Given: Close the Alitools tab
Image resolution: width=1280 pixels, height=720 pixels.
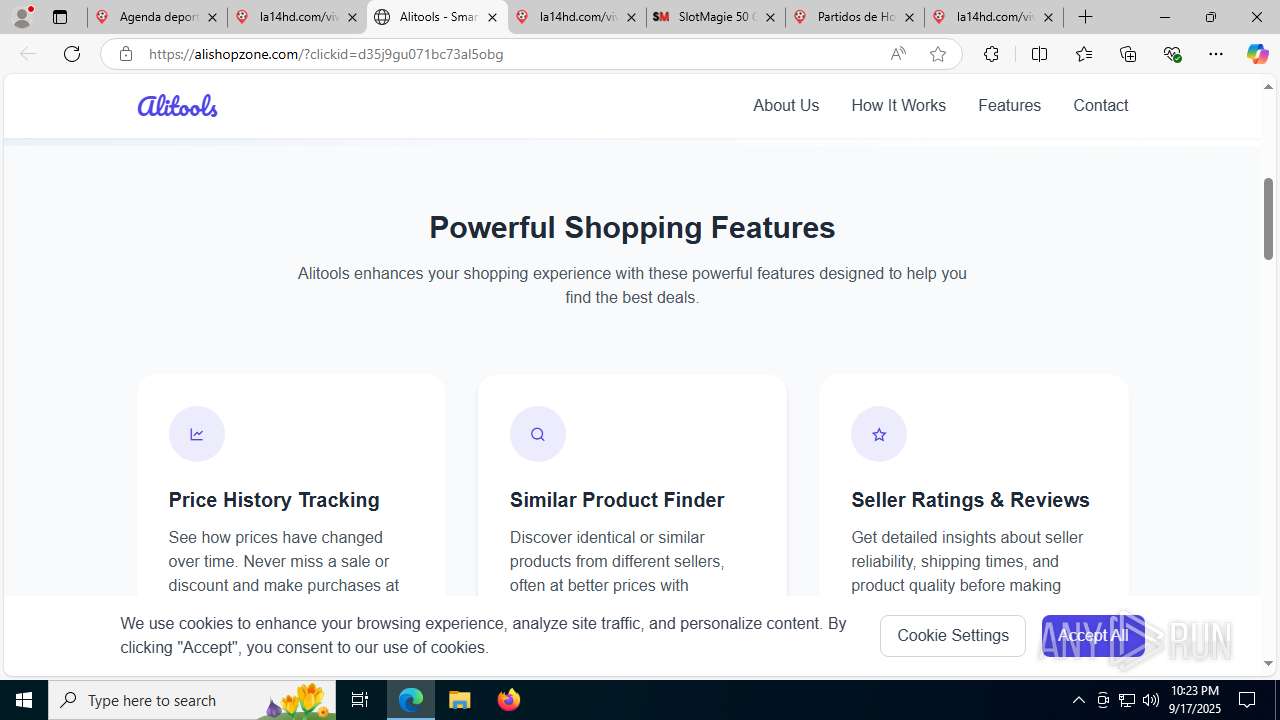Looking at the screenshot, I should pos(492,17).
